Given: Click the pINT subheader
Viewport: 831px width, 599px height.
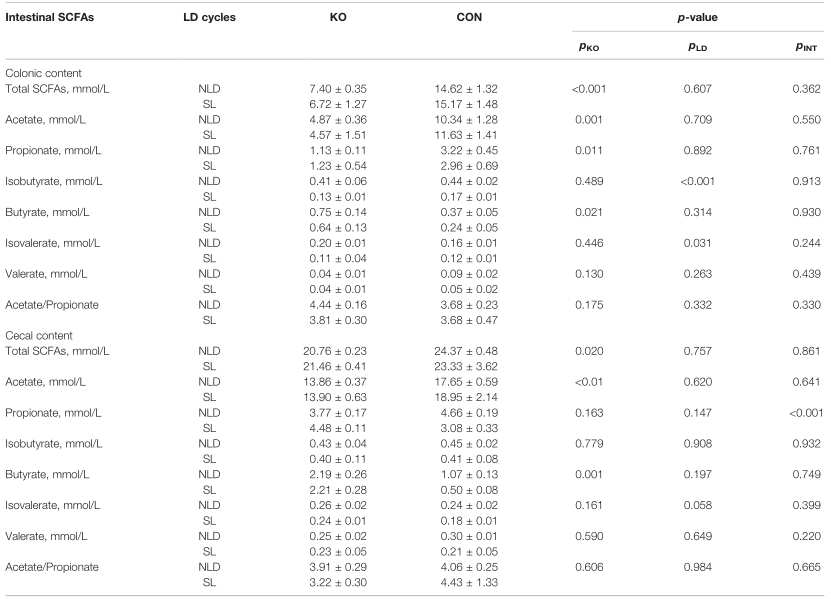Looking at the screenshot, I should [806, 47].
